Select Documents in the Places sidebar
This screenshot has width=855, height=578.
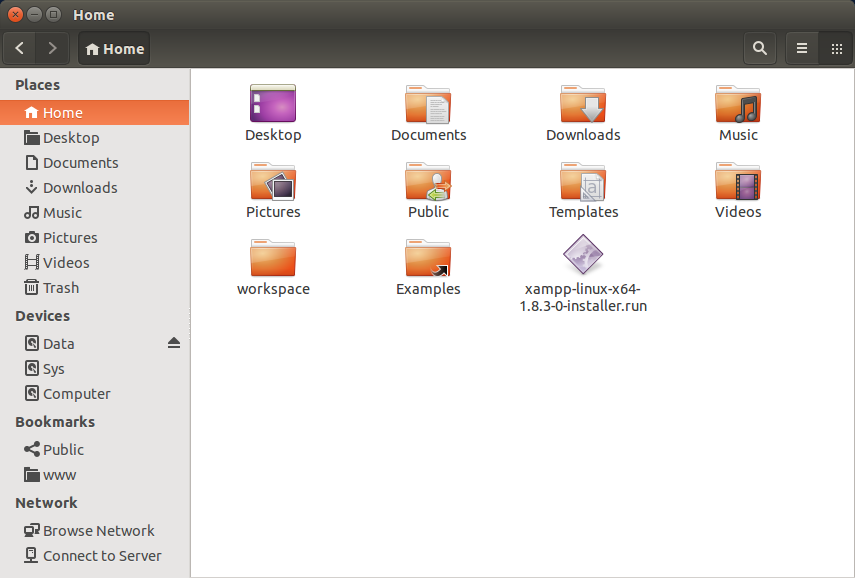80,163
